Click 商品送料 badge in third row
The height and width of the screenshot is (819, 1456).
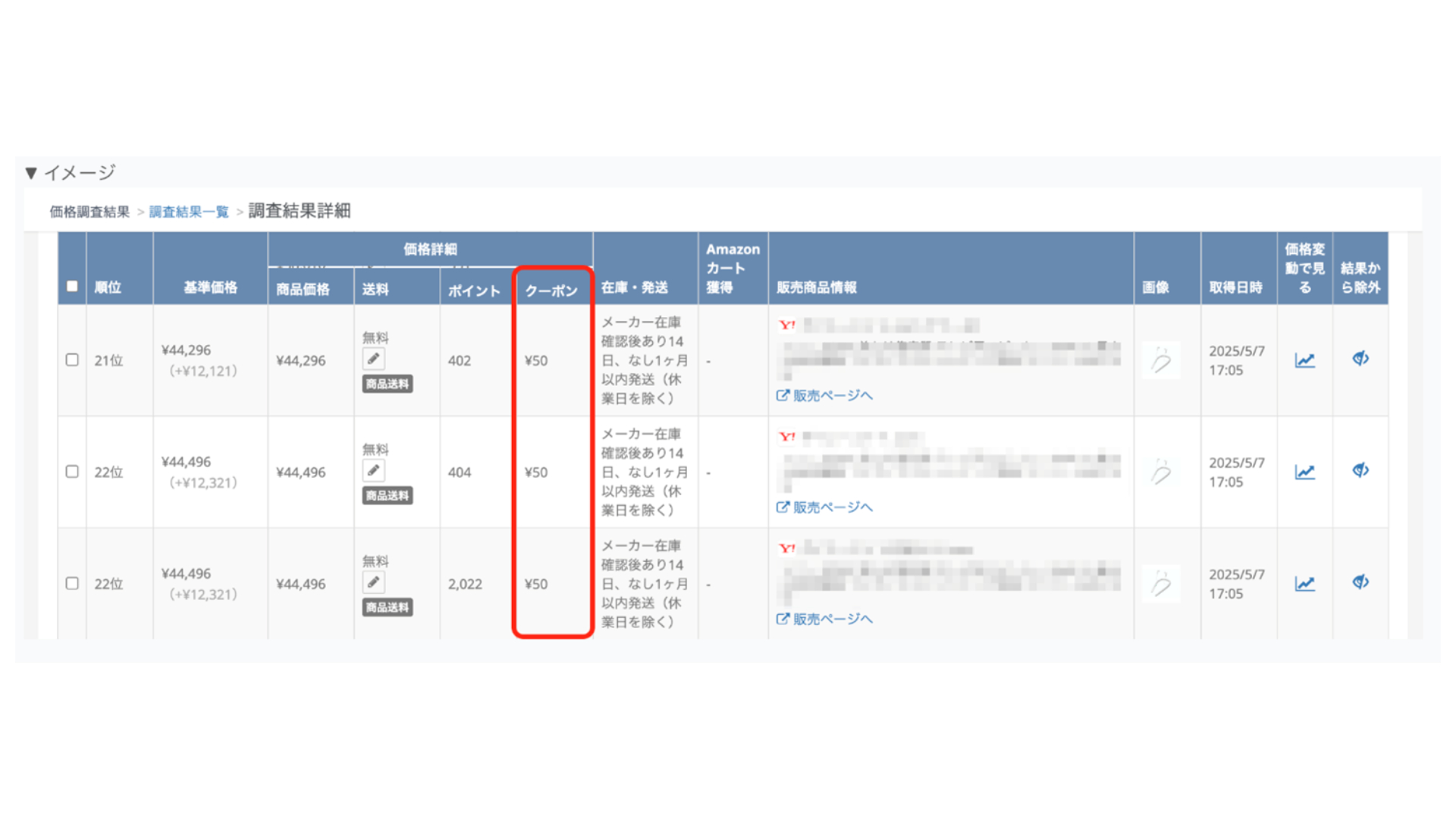point(387,607)
